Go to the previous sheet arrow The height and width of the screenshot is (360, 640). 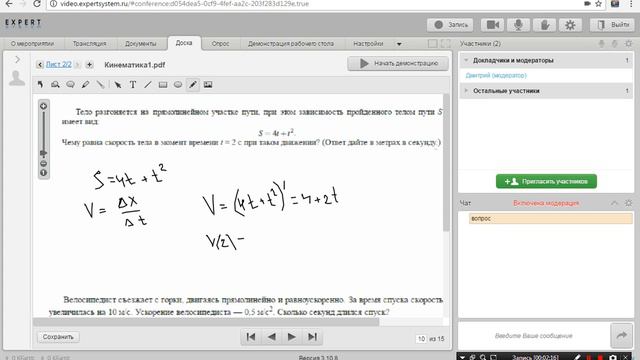pos(40,64)
